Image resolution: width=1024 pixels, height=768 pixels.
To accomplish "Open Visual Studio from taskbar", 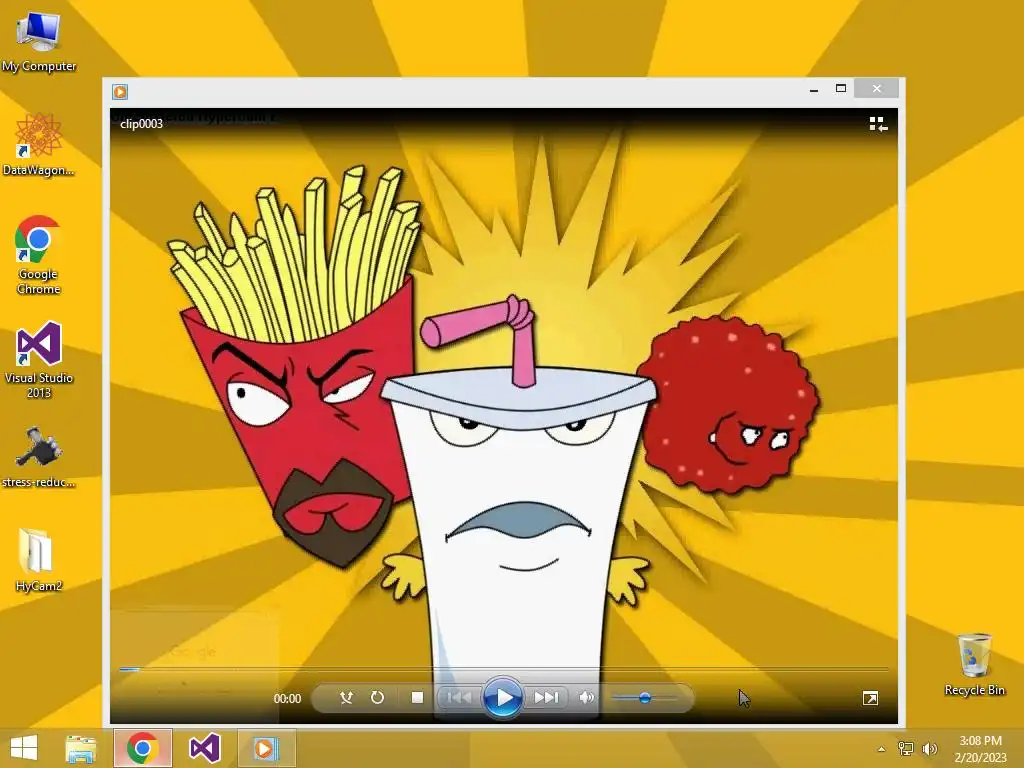I will (x=204, y=748).
